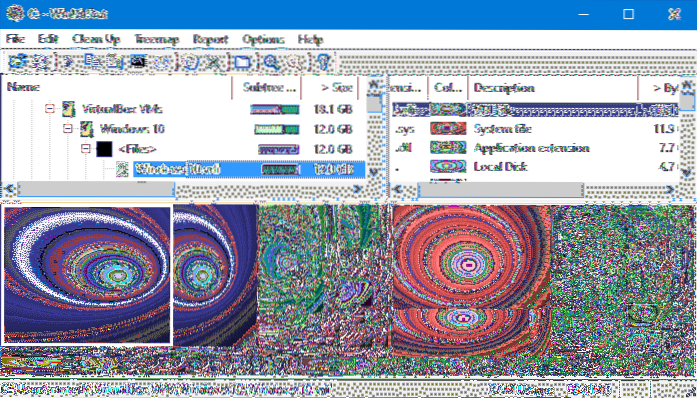This screenshot has height=398, width=697.
Task: Click the Explorer Here toolbar icon
Action: coord(116,62)
